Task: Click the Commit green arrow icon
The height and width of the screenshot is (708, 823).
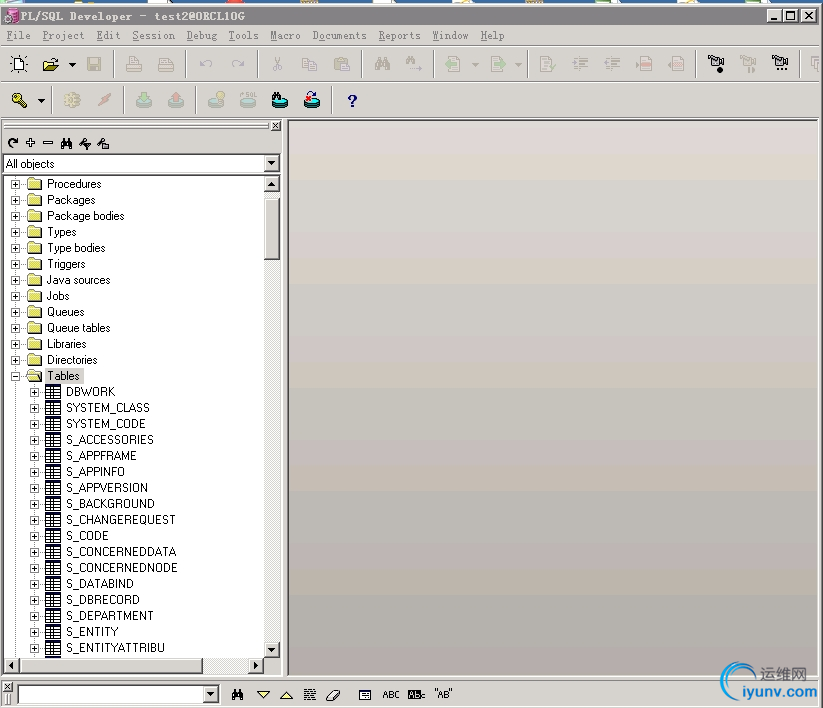Action: tap(143, 100)
